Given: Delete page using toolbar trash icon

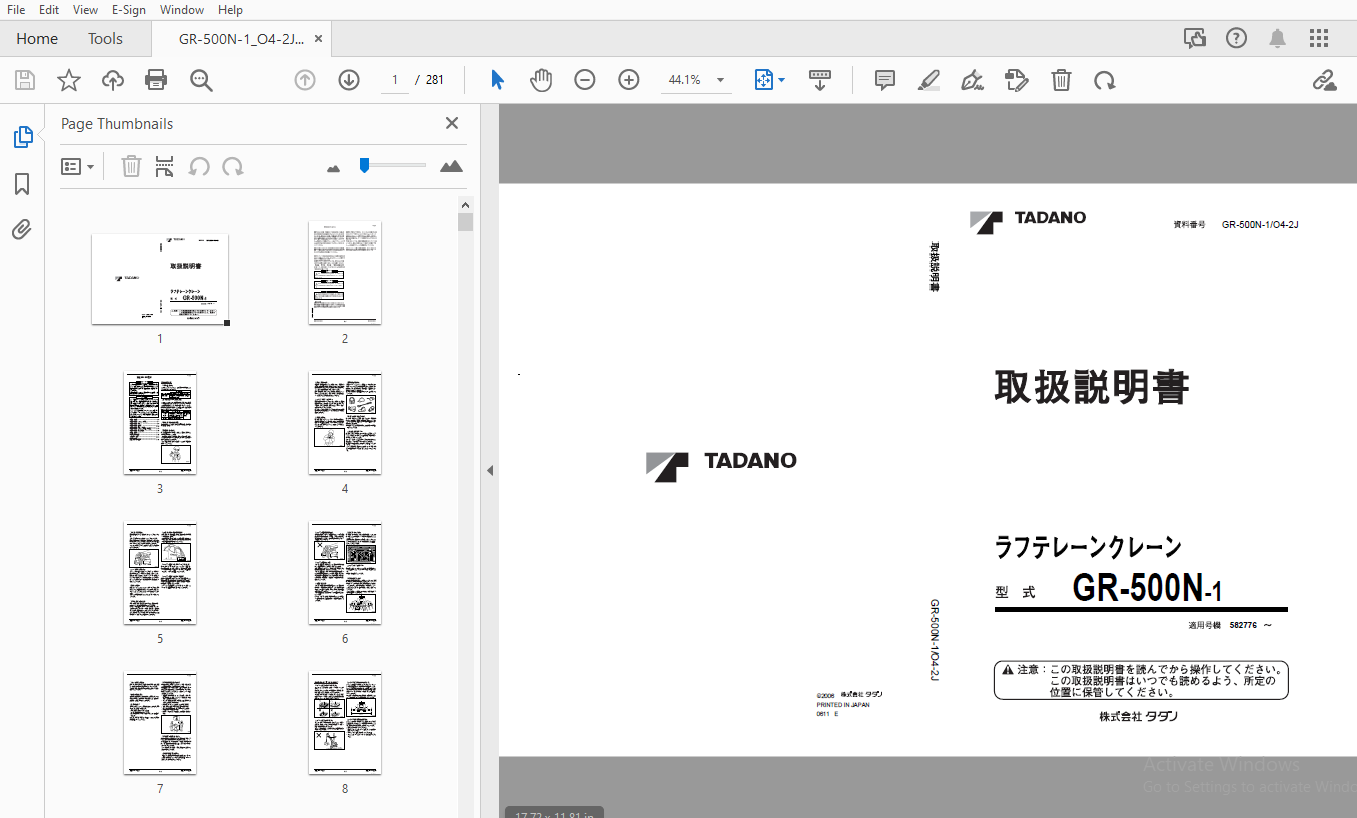Looking at the screenshot, I should click(1061, 80).
